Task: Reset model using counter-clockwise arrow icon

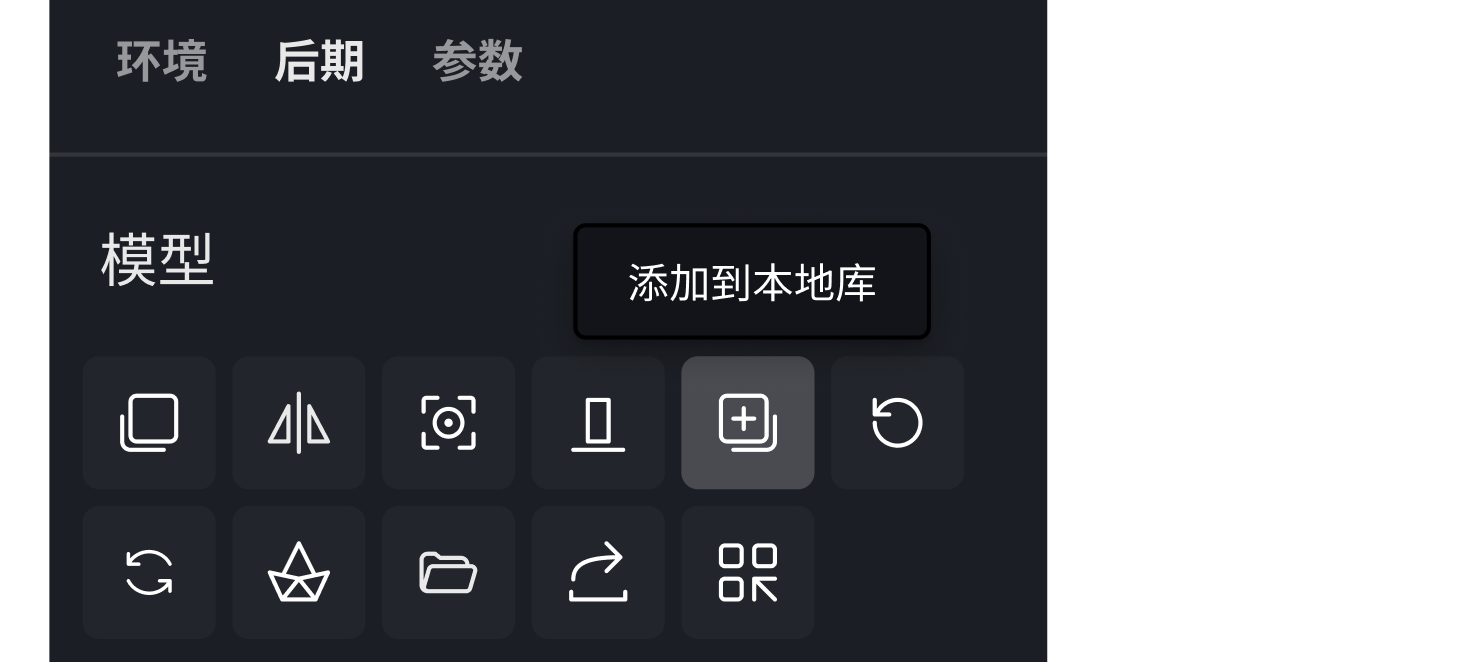Action: tap(897, 422)
